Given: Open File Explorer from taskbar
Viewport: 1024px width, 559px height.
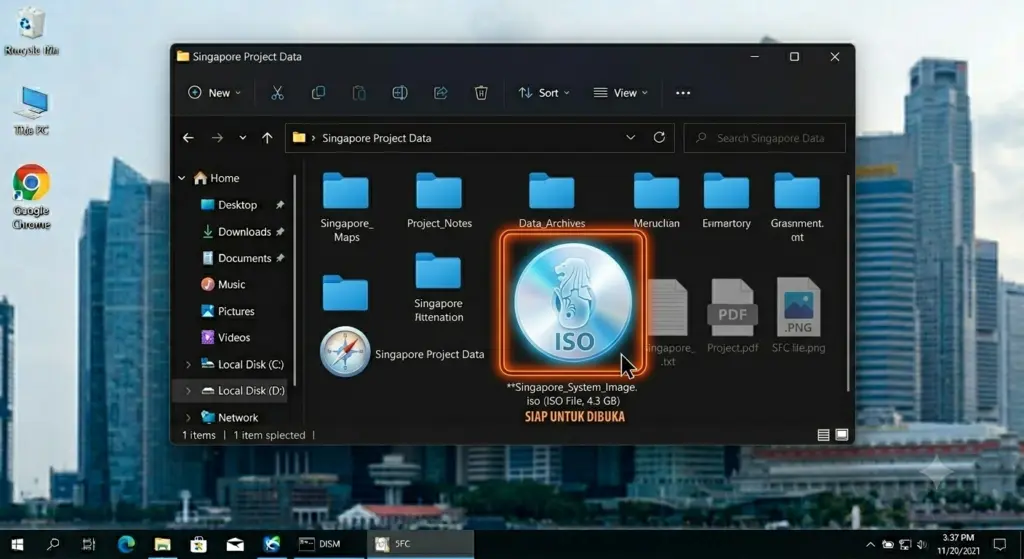Looking at the screenshot, I should click(x=162, y=543).
